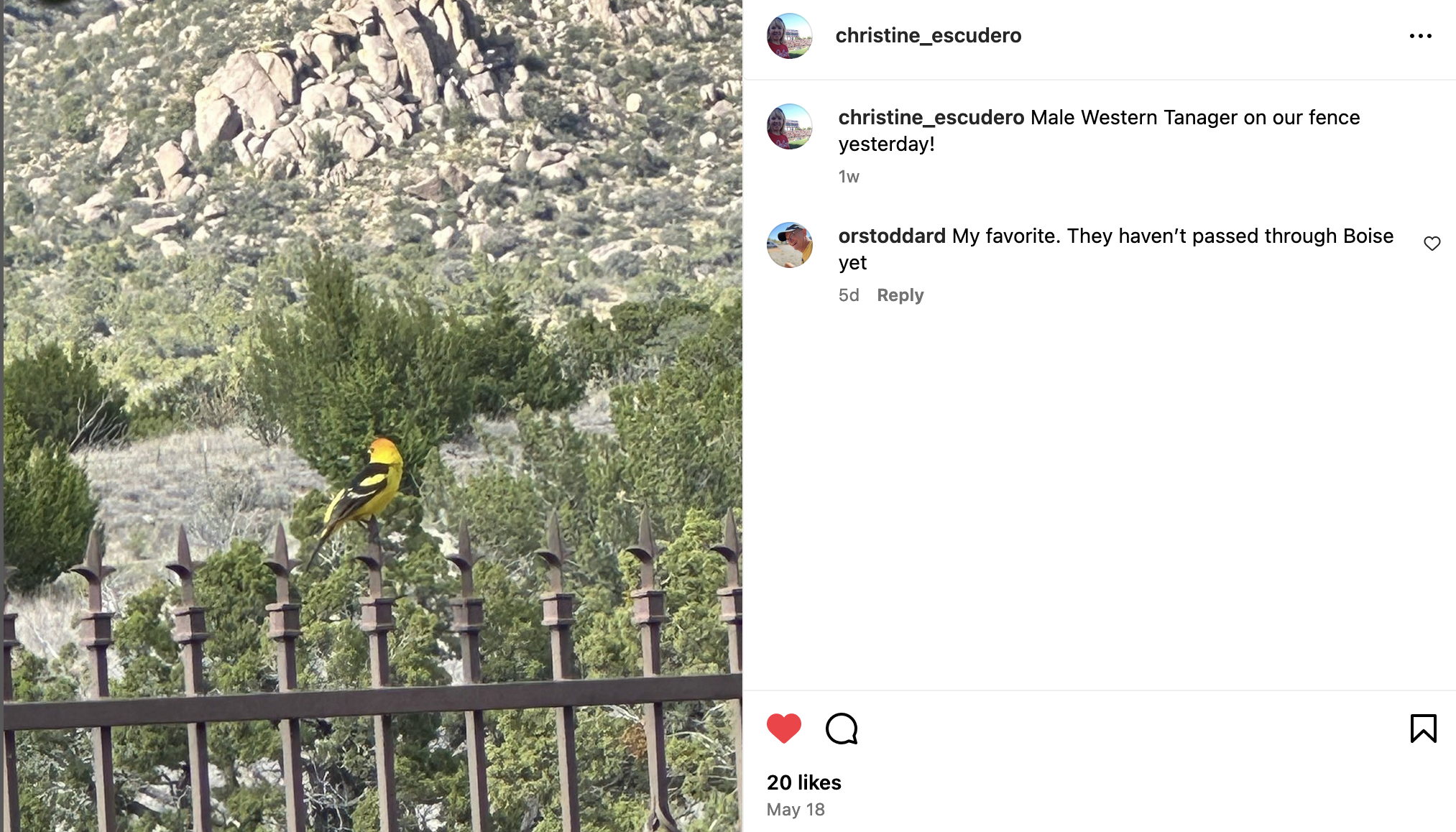Select the caption text about Western Tanager
This screenshot has width=1456, height=832.
coord(1099,131)
